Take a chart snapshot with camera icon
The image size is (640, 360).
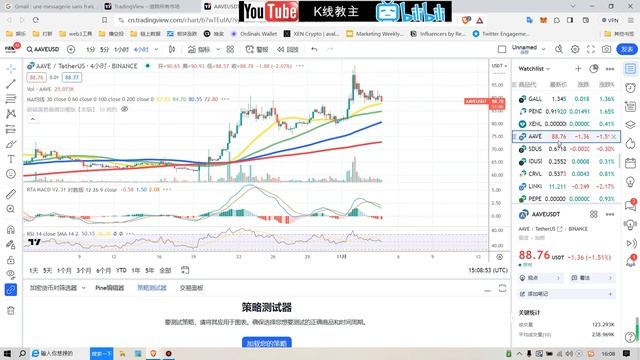[607, 49]
